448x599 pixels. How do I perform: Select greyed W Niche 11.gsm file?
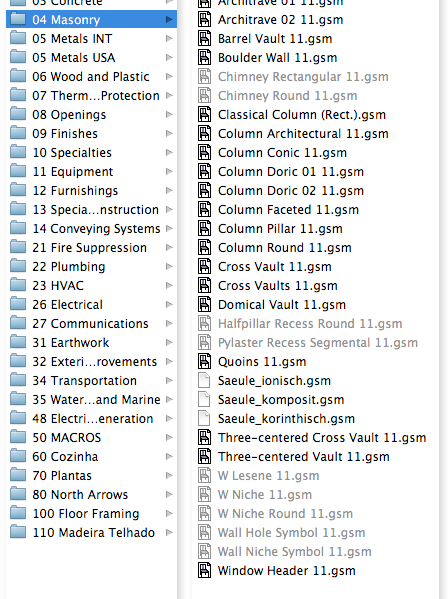265,495
